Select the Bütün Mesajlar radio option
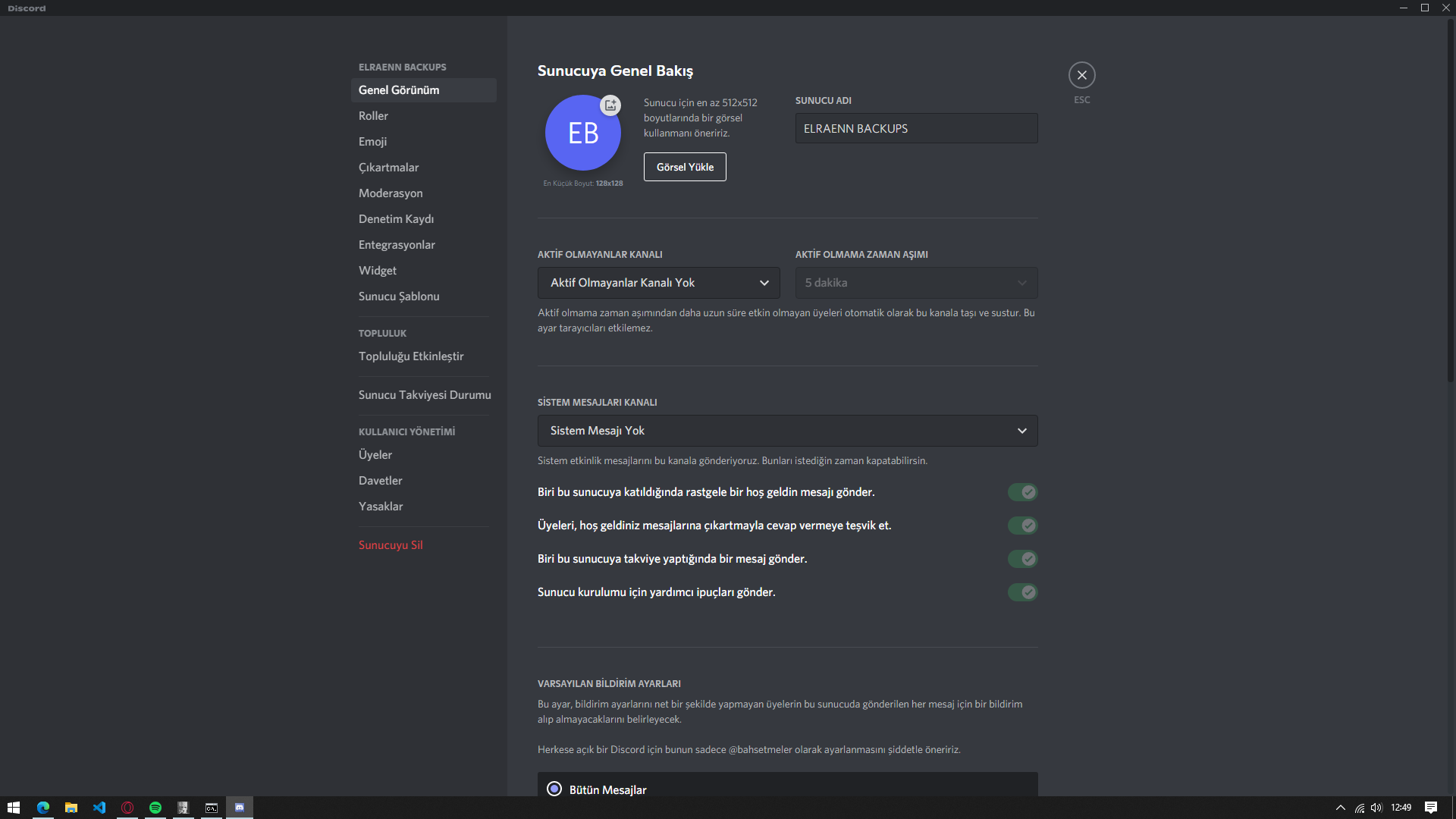The width and height of the screenshot is (1456, 819). point(554,789)
